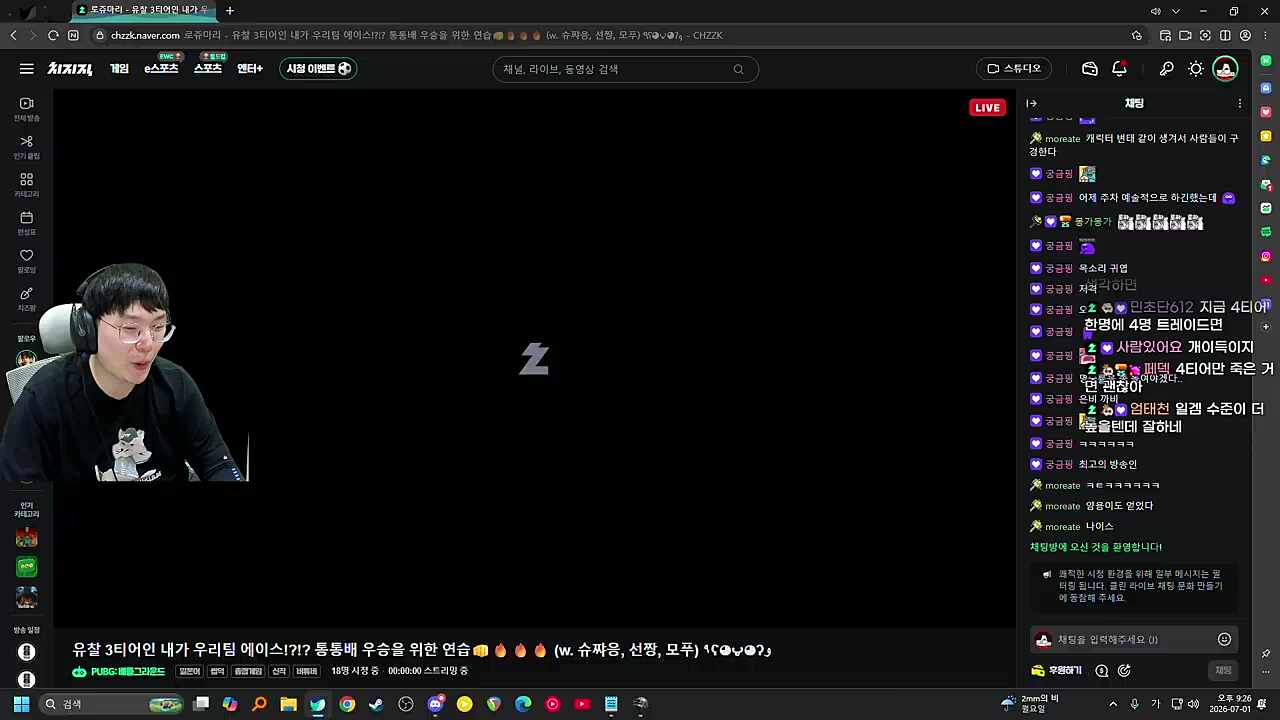Viewport: 1280px width, 720px height.
Task: Open the 게임 menu
Action: [119, 69]
